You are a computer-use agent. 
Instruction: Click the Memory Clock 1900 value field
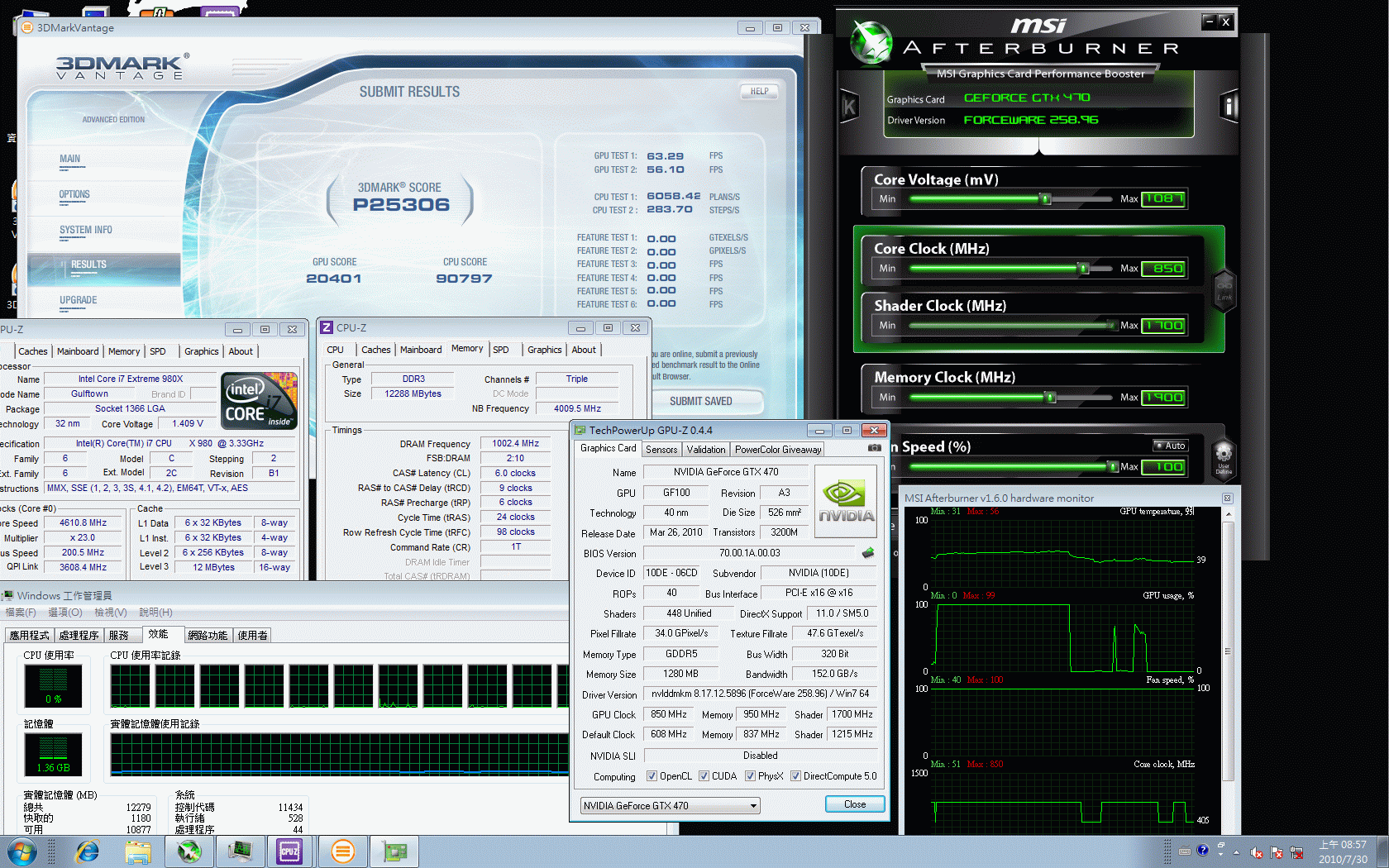coord(1163,398)
